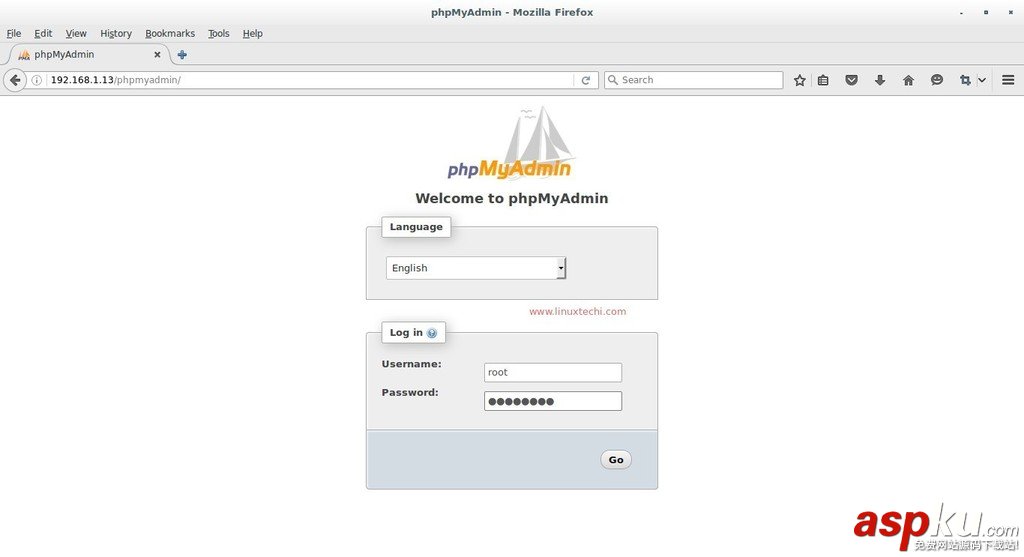Click the Firefox Search box
Image resolution: width=1024 pixels, height=557 pixels.
[694, 80]
